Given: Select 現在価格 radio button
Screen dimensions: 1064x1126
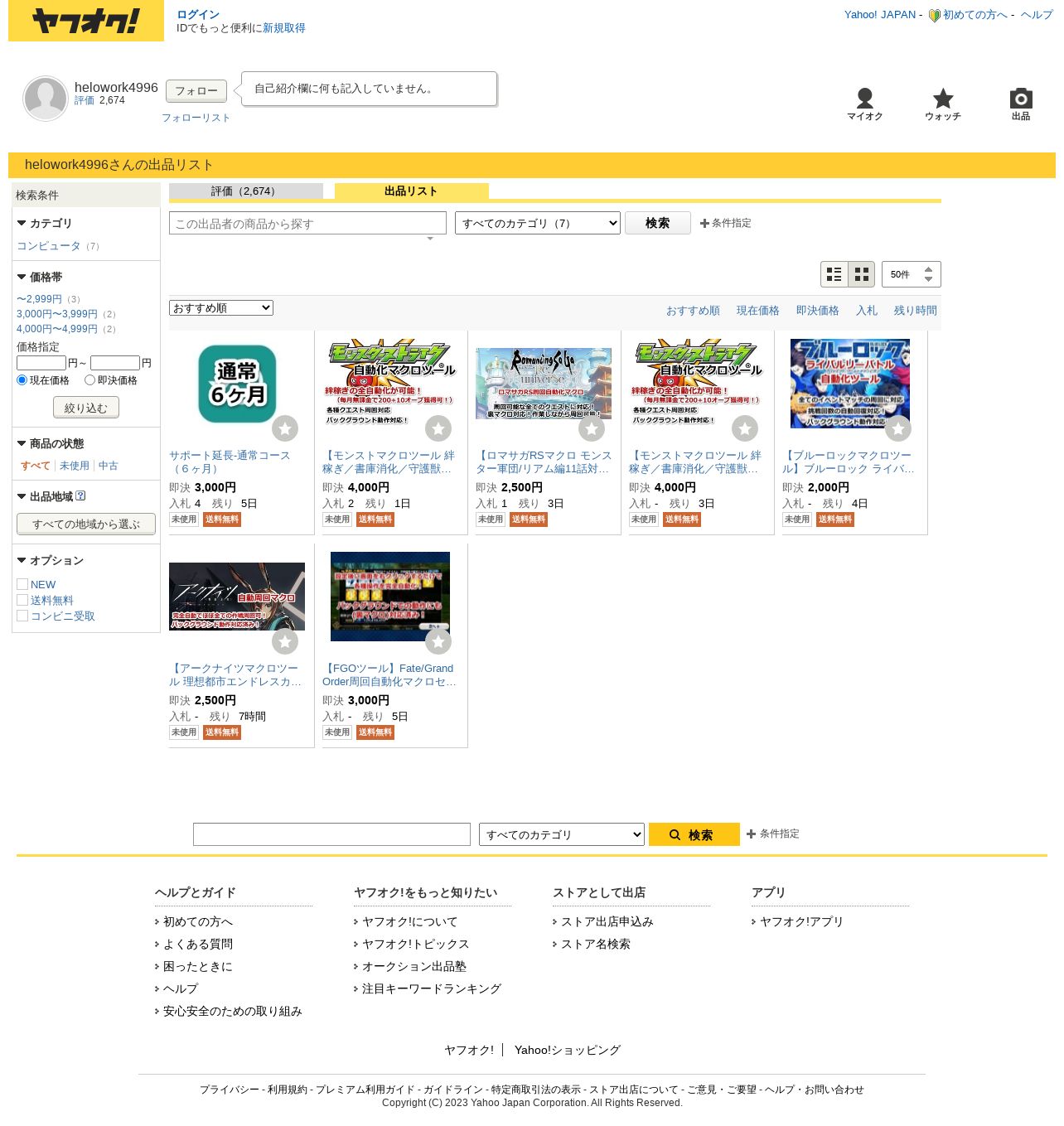Looking at the screenshot, I should coord(22,380).
